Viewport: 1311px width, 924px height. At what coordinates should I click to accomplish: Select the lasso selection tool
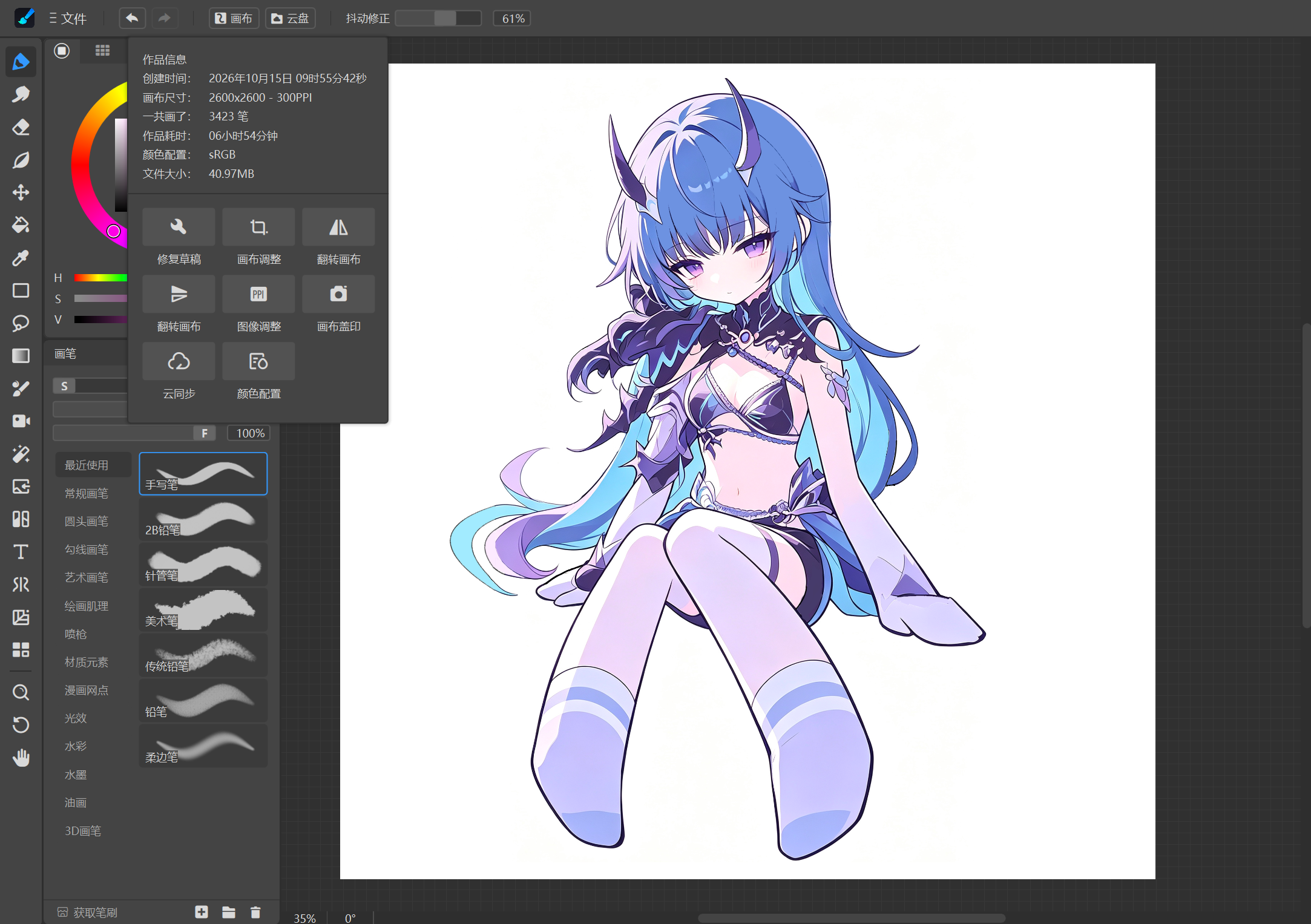tap(21, 323)
